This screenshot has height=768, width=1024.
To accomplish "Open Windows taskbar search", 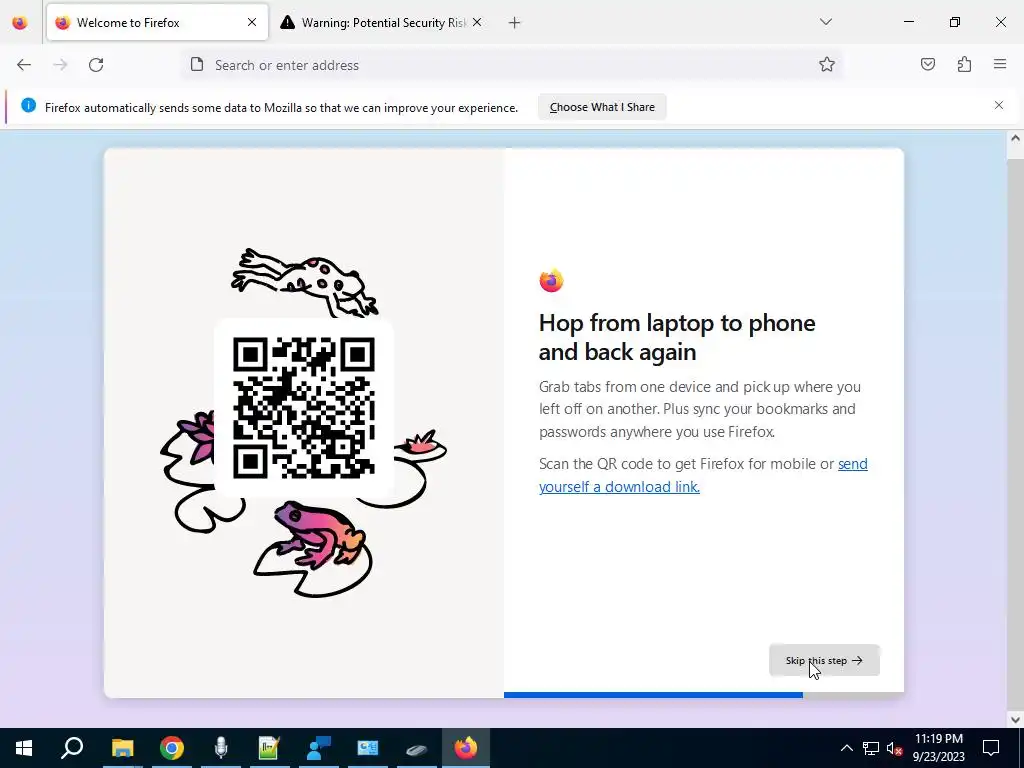I will point(72,748).
